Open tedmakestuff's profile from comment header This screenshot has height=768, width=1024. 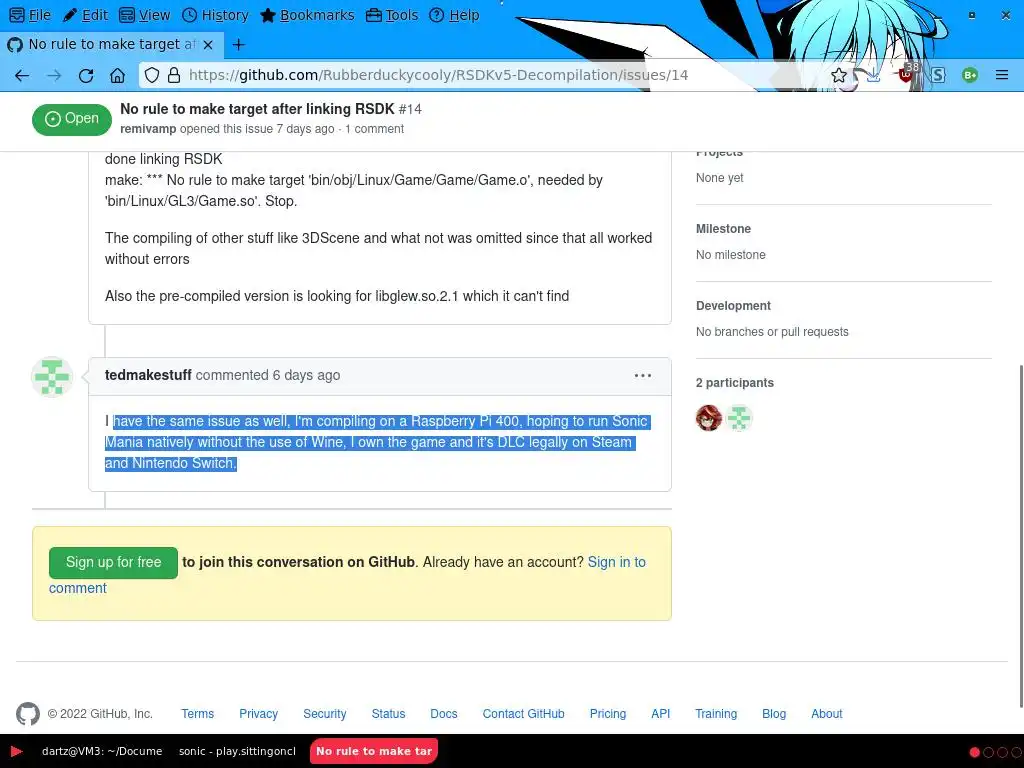148,376
